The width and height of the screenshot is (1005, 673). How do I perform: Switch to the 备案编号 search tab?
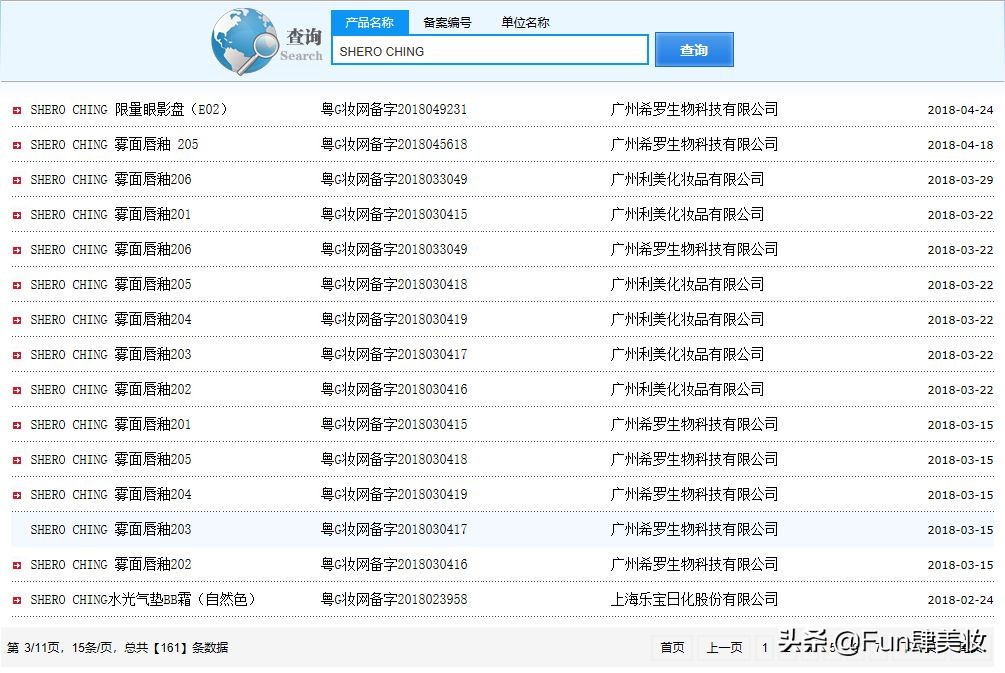tap(447, 22)
